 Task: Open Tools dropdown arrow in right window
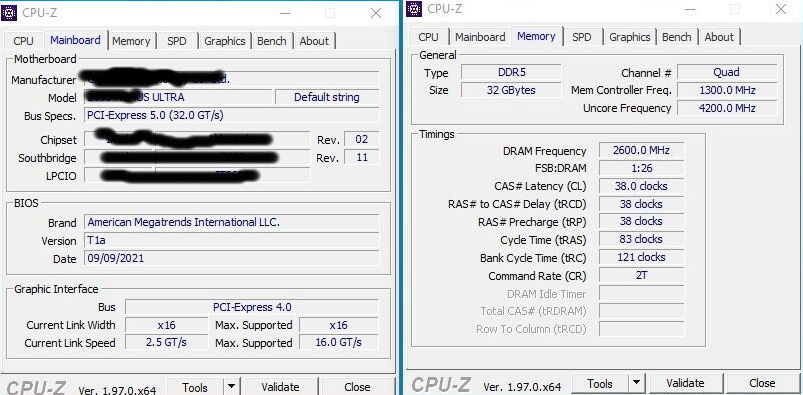(636, 383)
